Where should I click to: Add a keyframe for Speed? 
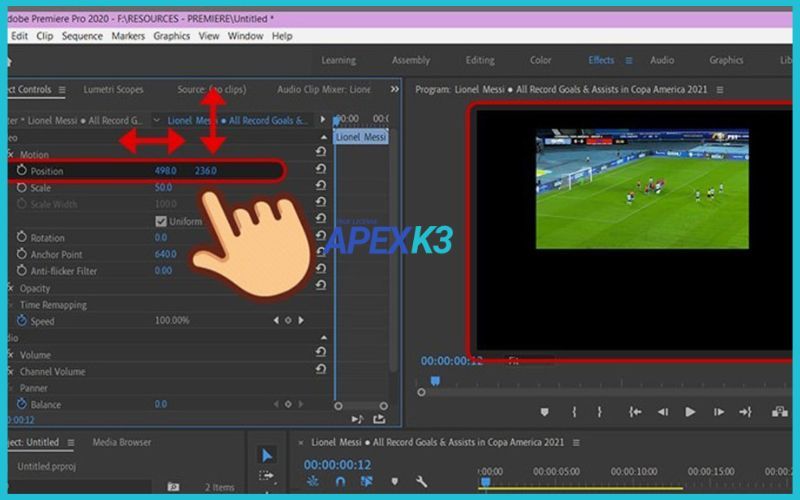point(288,320)
